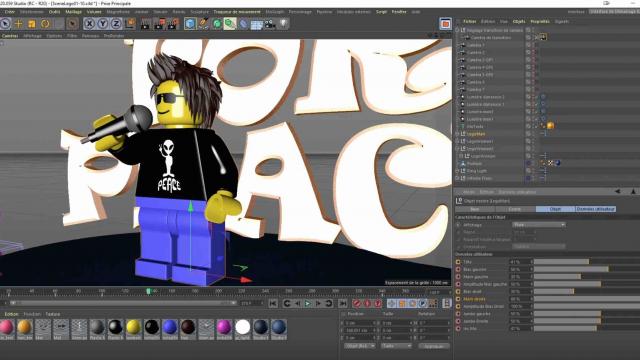Activate the Rotate tool in toolbar

tap(45, 24)
